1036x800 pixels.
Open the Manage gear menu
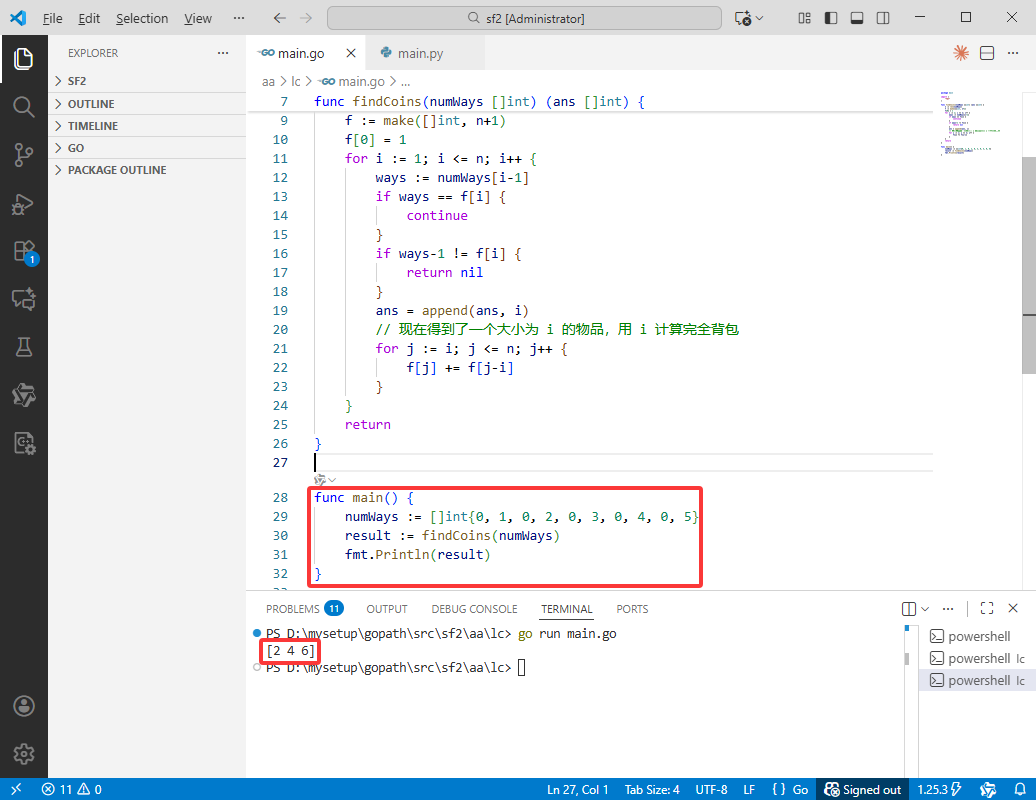[24, 754]
